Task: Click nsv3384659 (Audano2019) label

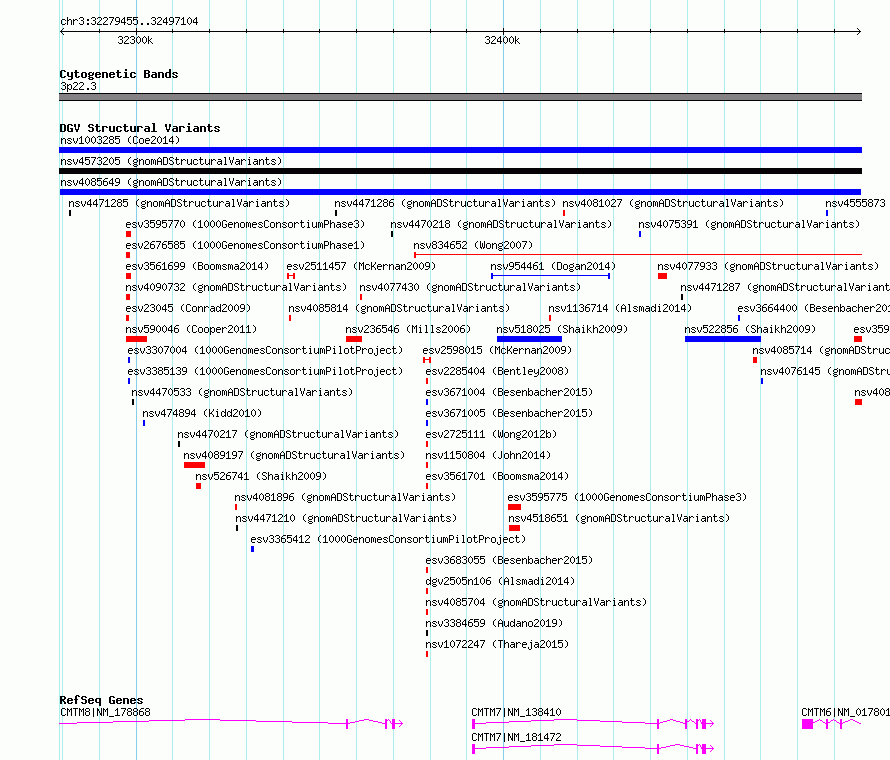Action: [494, 623]
